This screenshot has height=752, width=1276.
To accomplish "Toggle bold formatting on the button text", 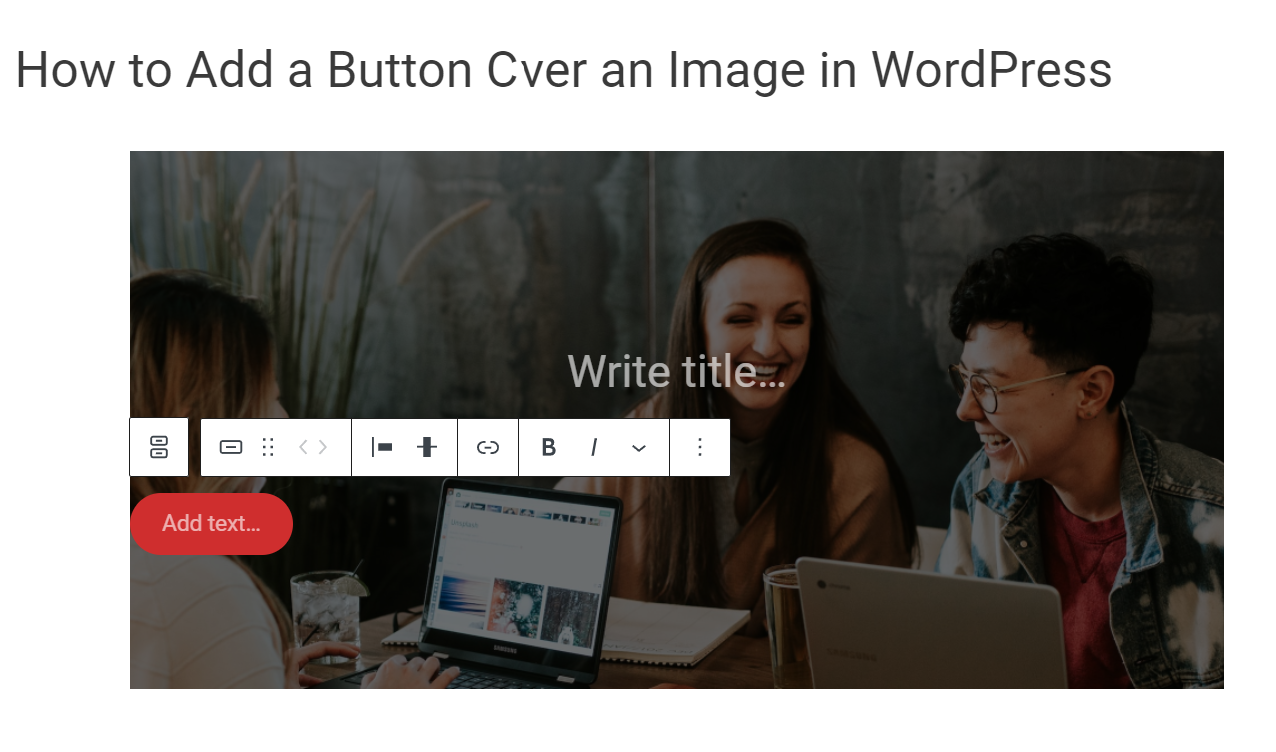I will 548,447.
